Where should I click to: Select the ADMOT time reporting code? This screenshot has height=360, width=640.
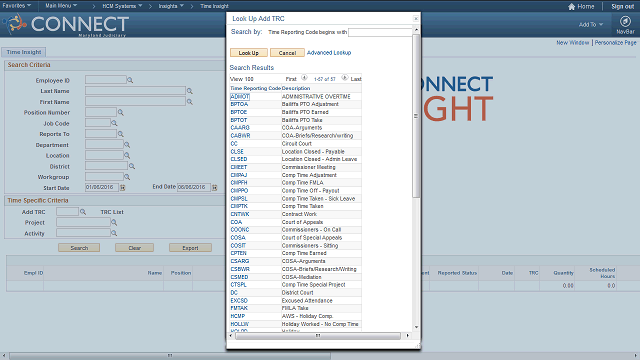(240, 97)
